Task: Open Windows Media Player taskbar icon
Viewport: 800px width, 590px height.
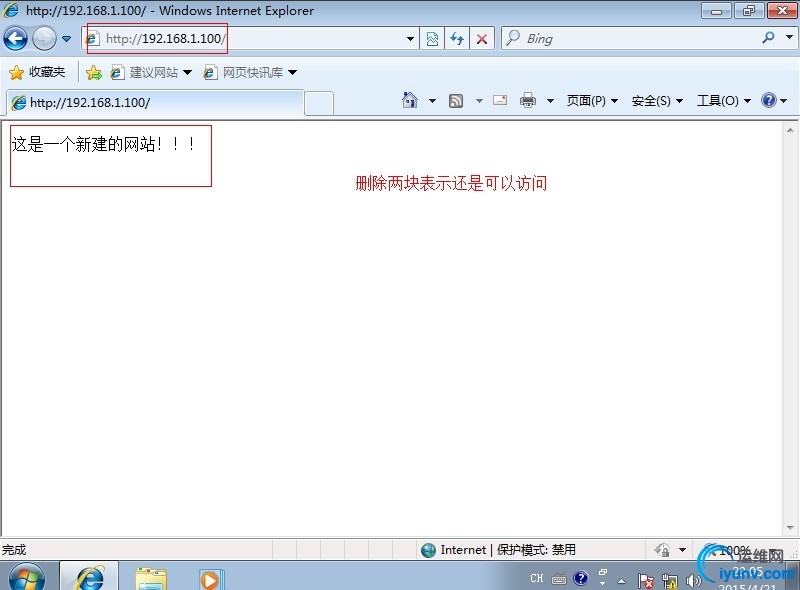Action: (x=210, y=579)
